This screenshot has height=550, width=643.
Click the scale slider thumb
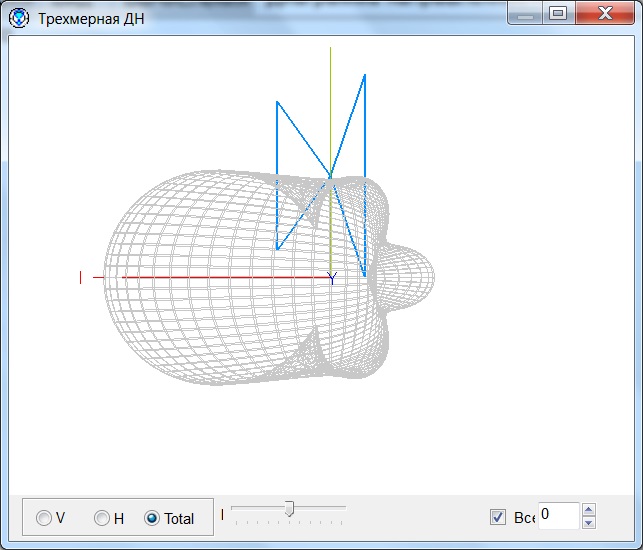coord(289,509)
